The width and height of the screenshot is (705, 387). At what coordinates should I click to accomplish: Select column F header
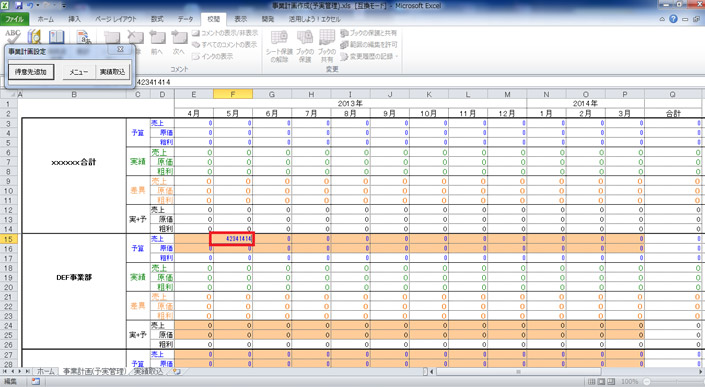pyautogui.click(x=233, y=94)
